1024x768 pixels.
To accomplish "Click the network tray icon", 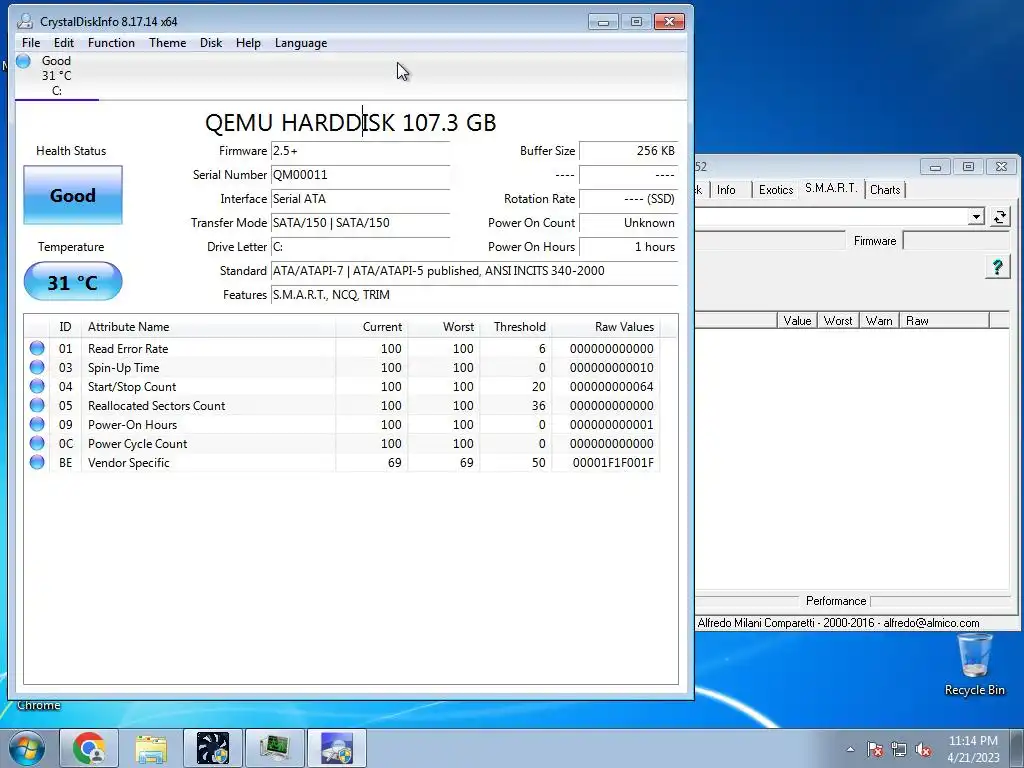I will click(x=899, y=750).
